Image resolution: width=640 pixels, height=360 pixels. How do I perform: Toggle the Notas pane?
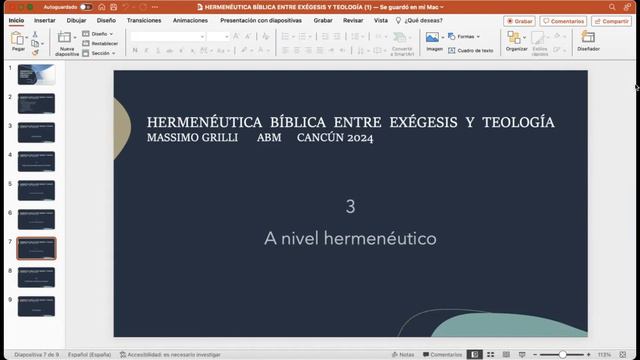403,355
